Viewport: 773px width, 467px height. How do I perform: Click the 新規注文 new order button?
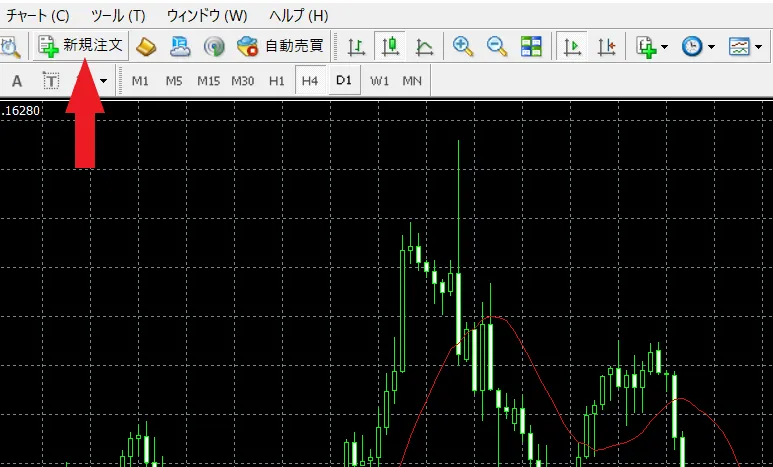81,46
